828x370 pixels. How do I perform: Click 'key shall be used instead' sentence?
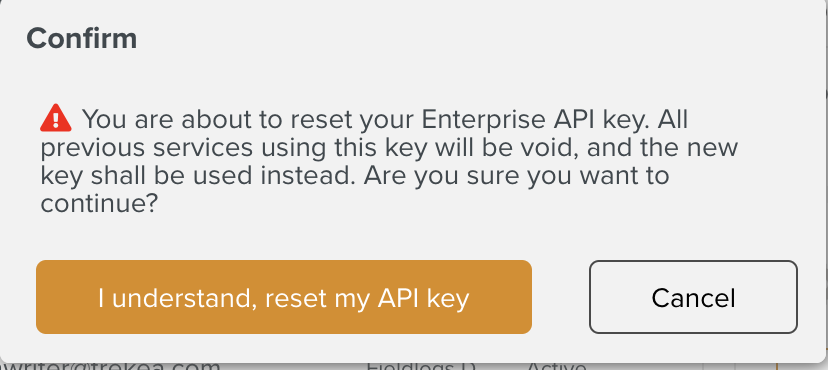coord(195,175)
